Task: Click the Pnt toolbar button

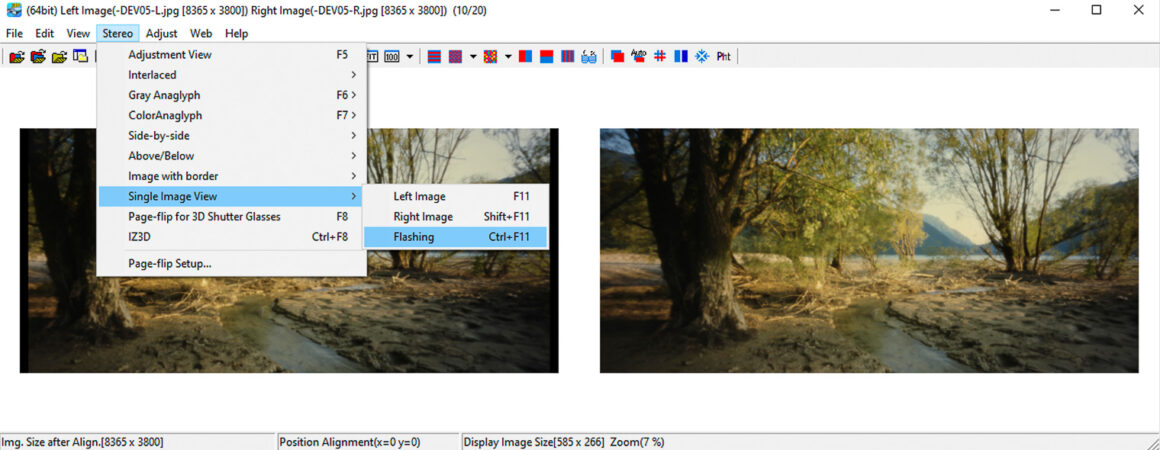Action: tap(723, 57)
